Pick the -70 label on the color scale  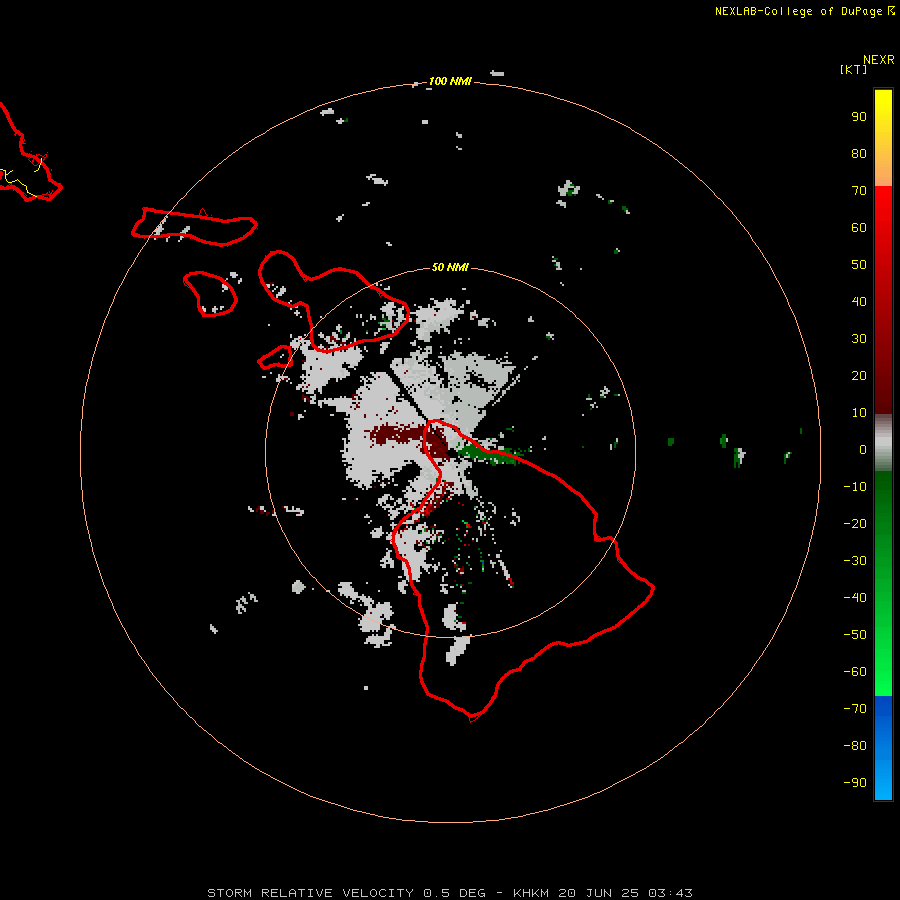click(x=855, y=709)
